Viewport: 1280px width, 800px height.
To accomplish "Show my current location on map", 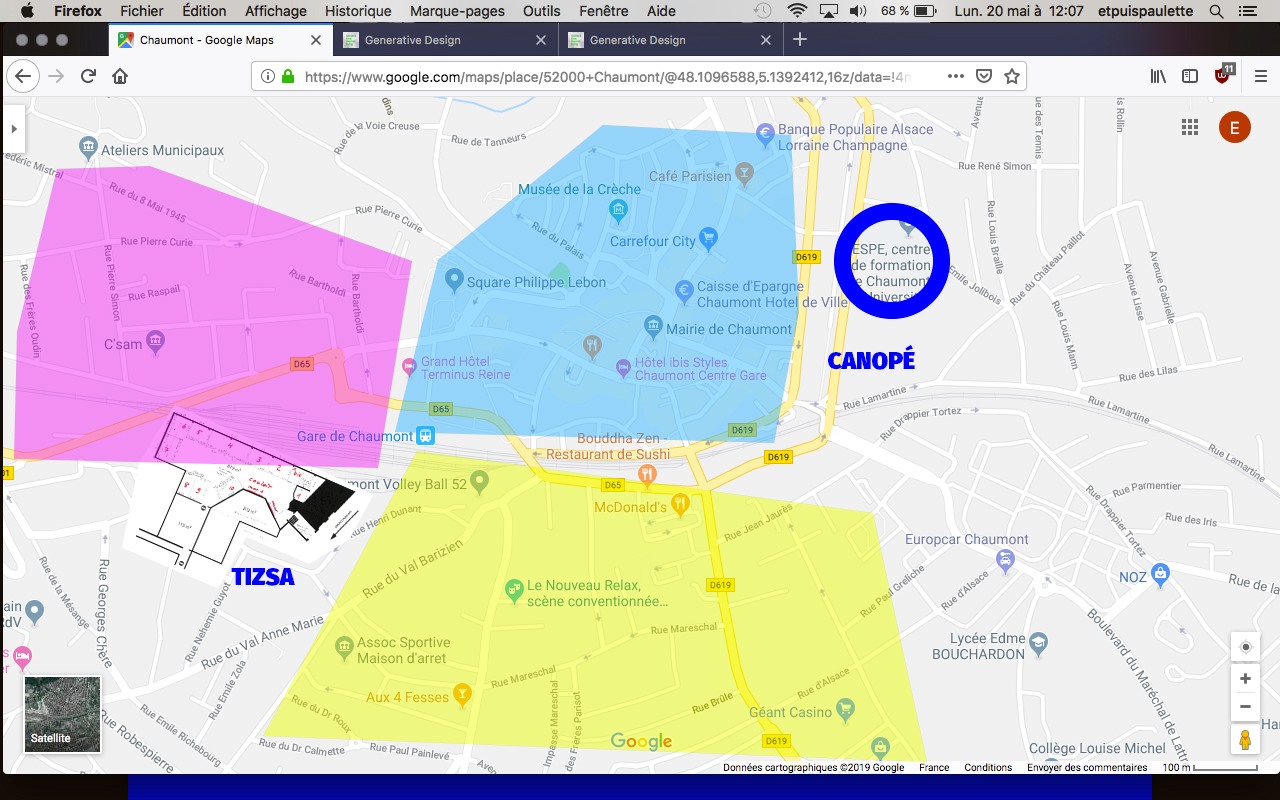I will [x=1245, y=647].
